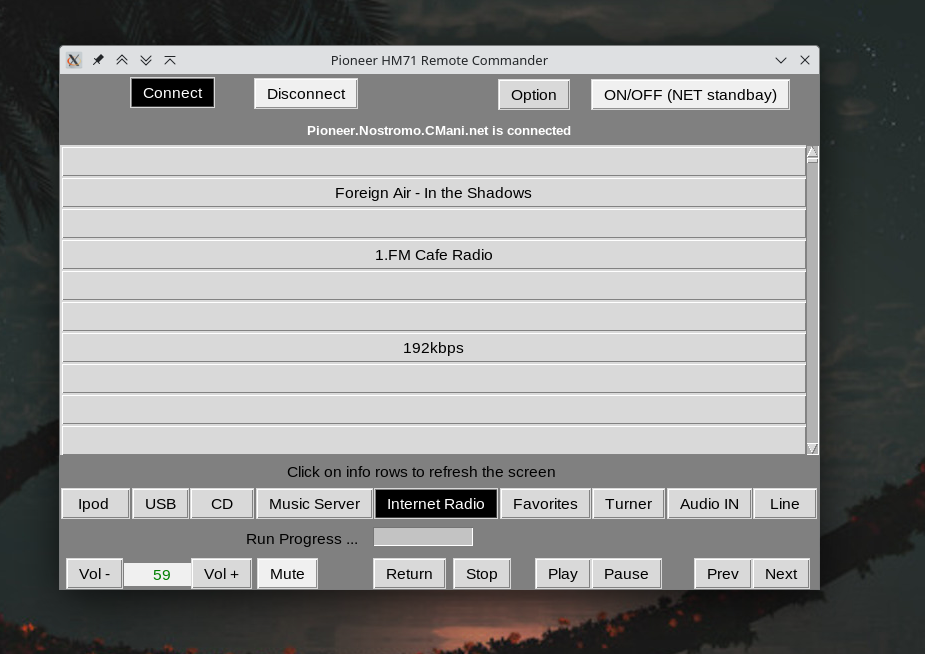This screenshot has width=925, height=654.
Task: Open the Option settings
Action: pos(534,95)
